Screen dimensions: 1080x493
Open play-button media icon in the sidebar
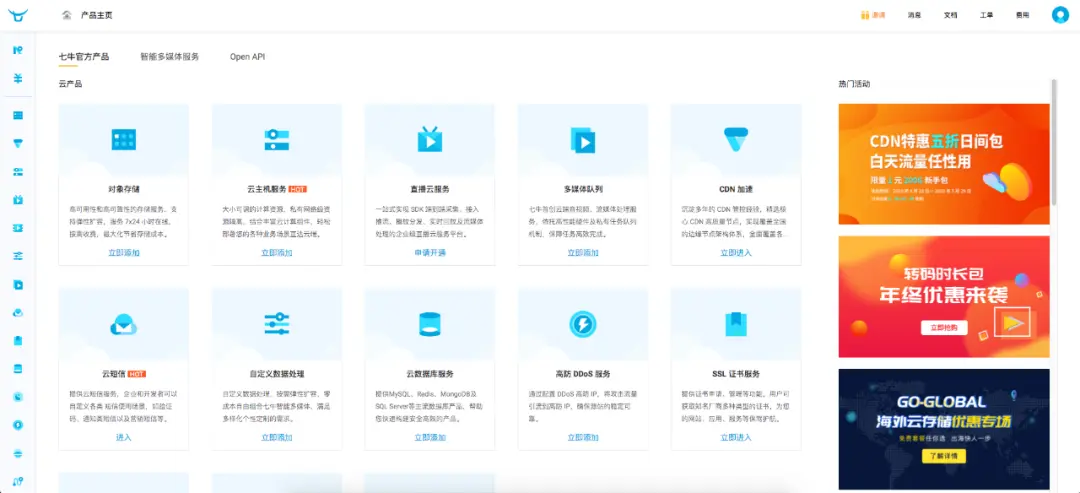click(x=18, y=284)
